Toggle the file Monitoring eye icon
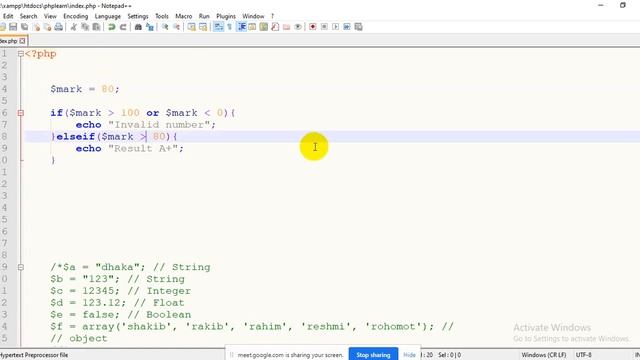This screenshot has height=360, width=640. point(298,27)
